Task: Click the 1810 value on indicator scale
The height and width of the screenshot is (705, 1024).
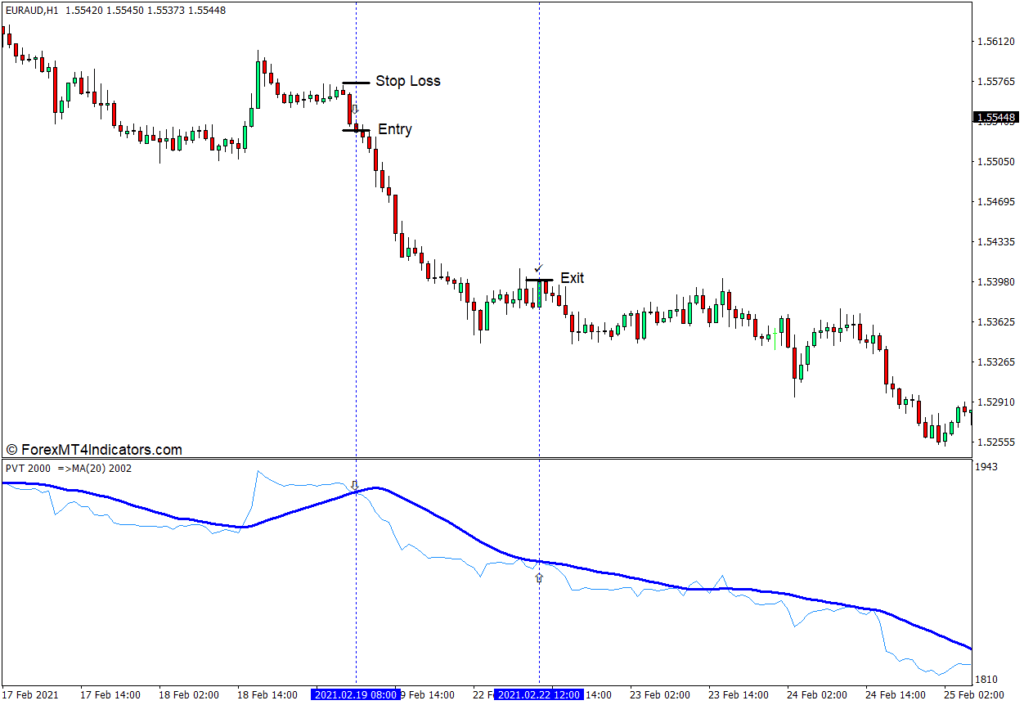Action: 988,679
